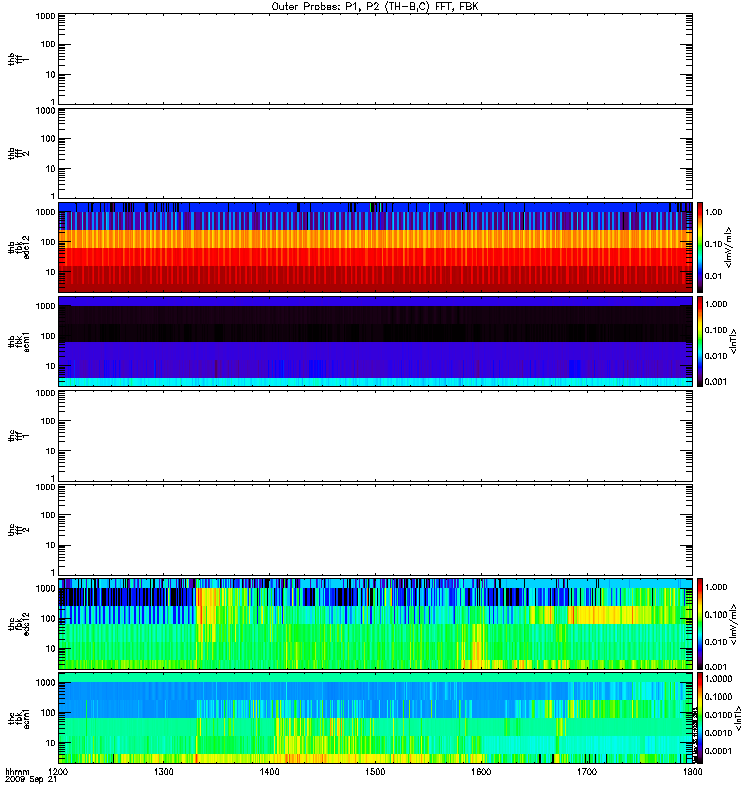Image resolution: width=750 pixels, height=800 pixels.
Task: Click the '0.001' value on thb scm1 color bar
Action: [716, 382]
